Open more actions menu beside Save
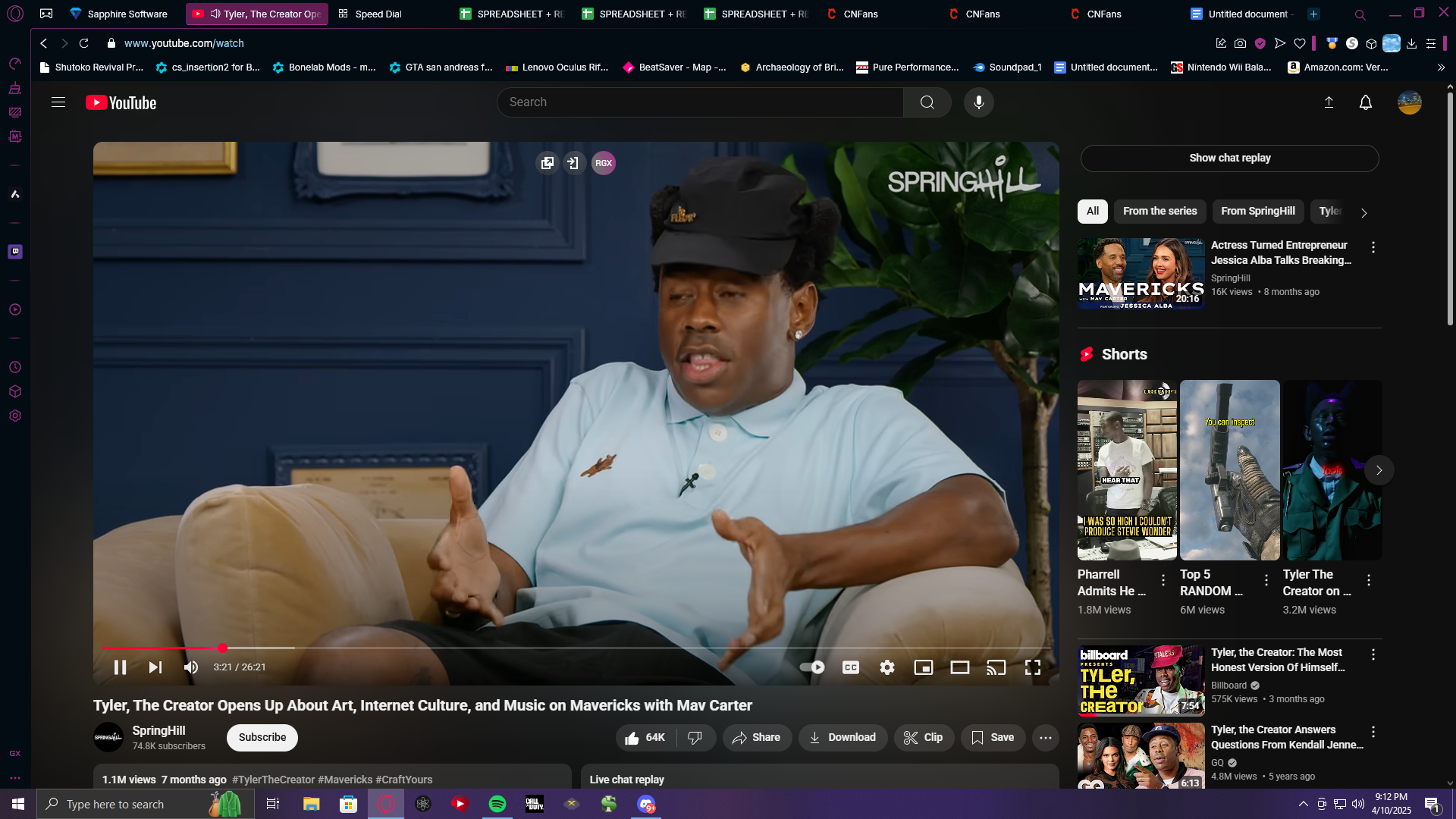The image size is (1456, 819). click(x=1045, y=737)
